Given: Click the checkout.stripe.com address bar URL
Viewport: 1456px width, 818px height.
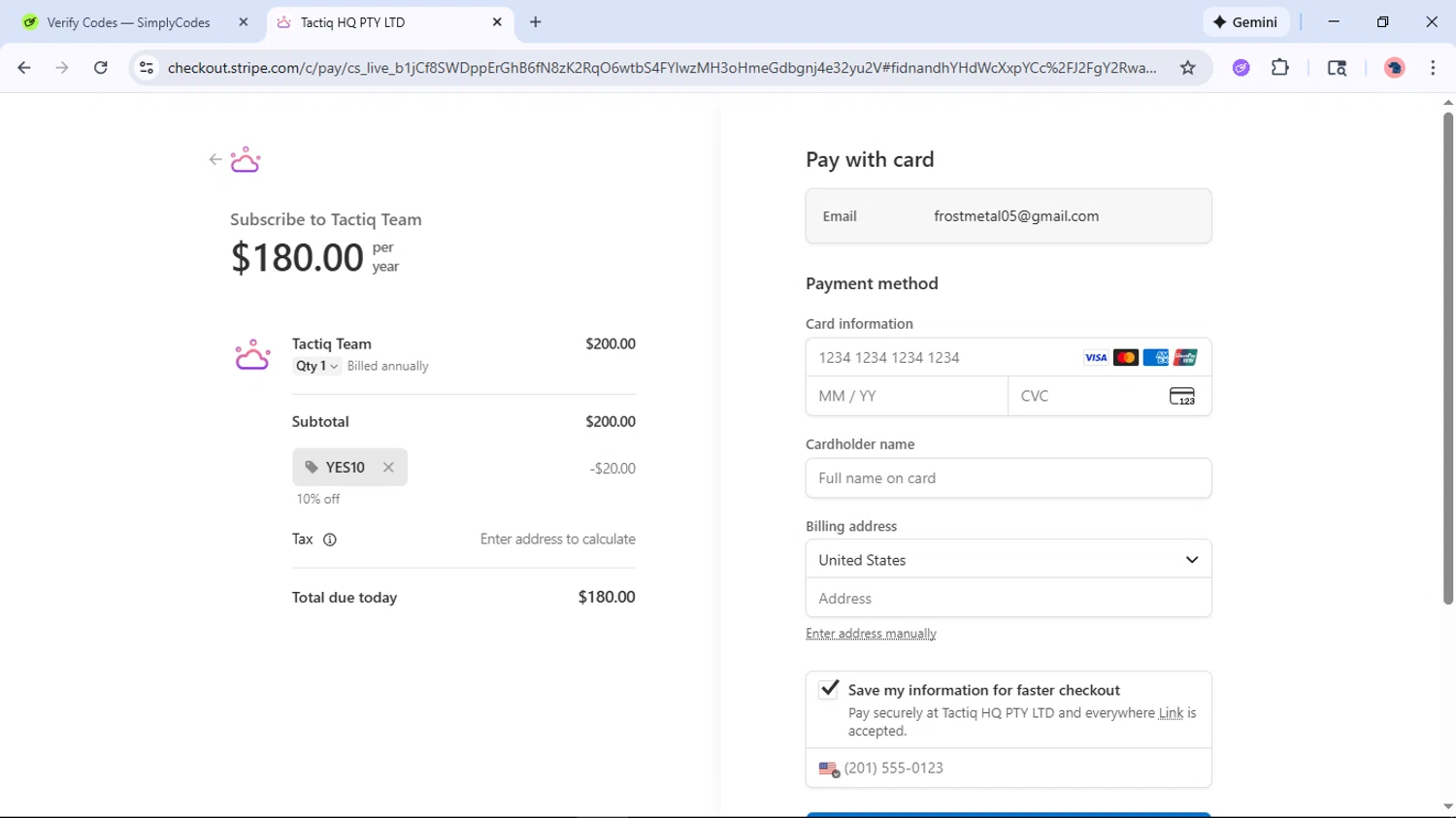Looking at the screenshot, I should (x=662, y=68).
